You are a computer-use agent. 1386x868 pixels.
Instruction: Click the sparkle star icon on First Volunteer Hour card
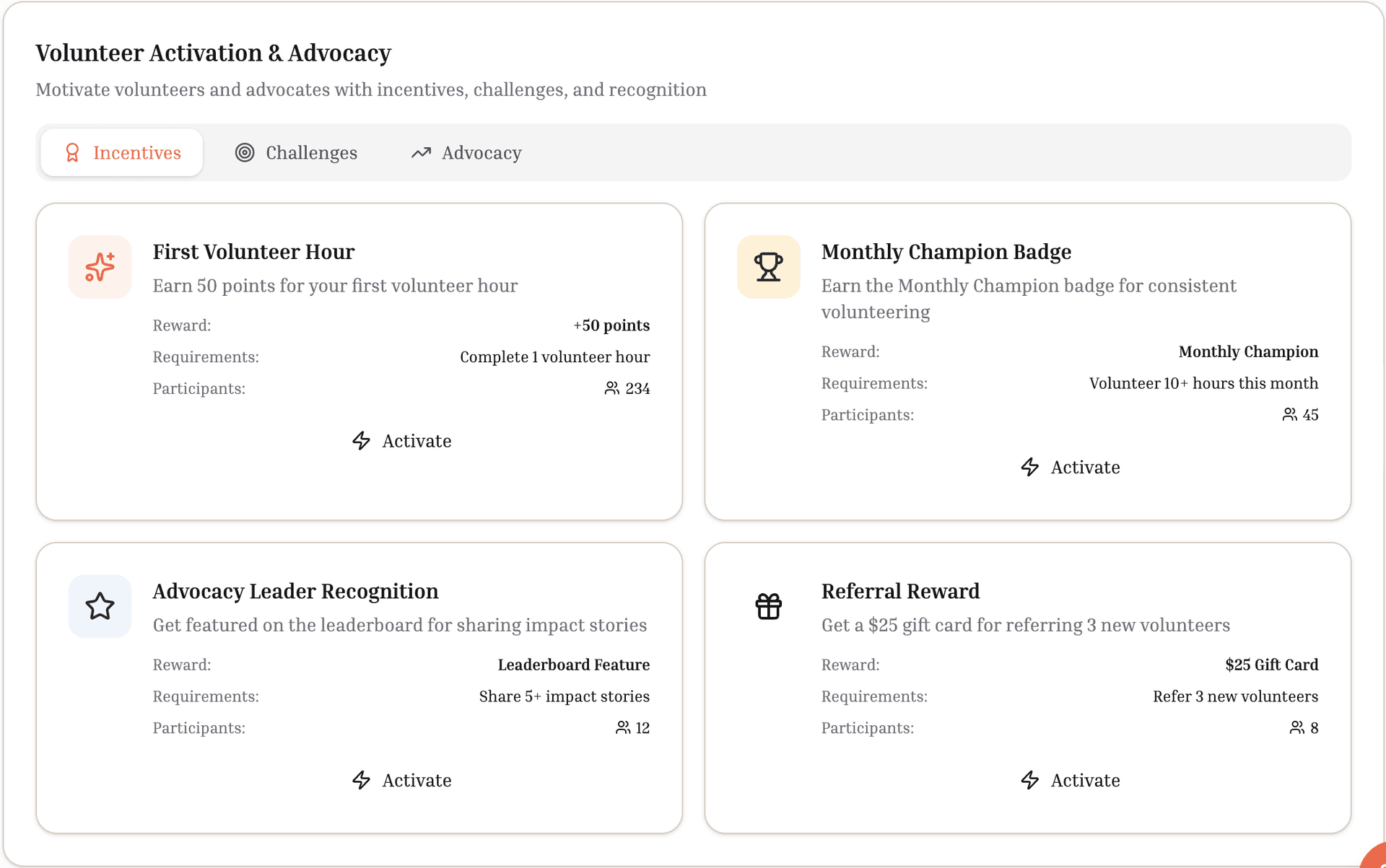coord(99,266)
